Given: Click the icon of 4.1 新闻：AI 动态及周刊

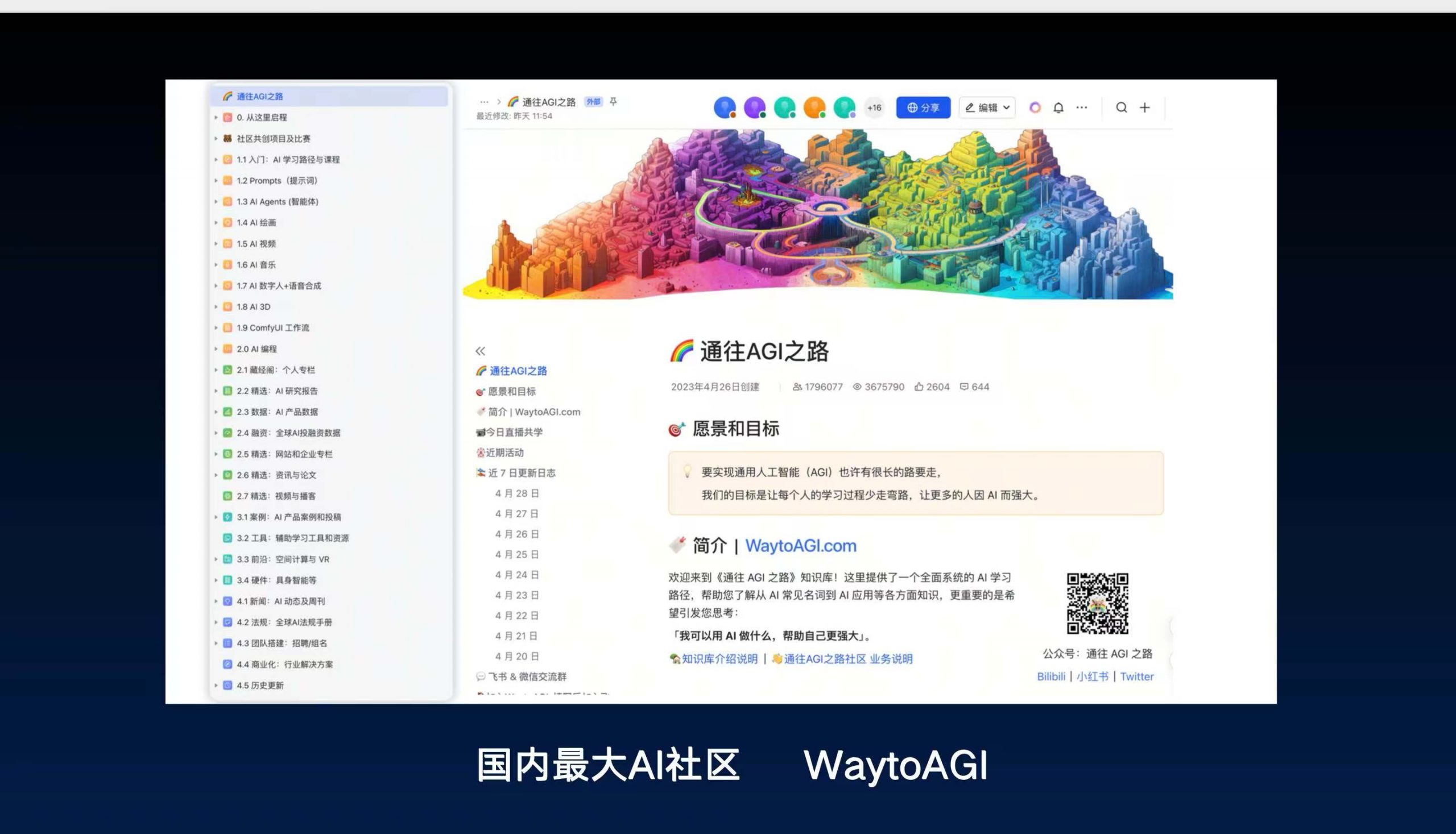Looking at the screenshot, I should point(227,601).
